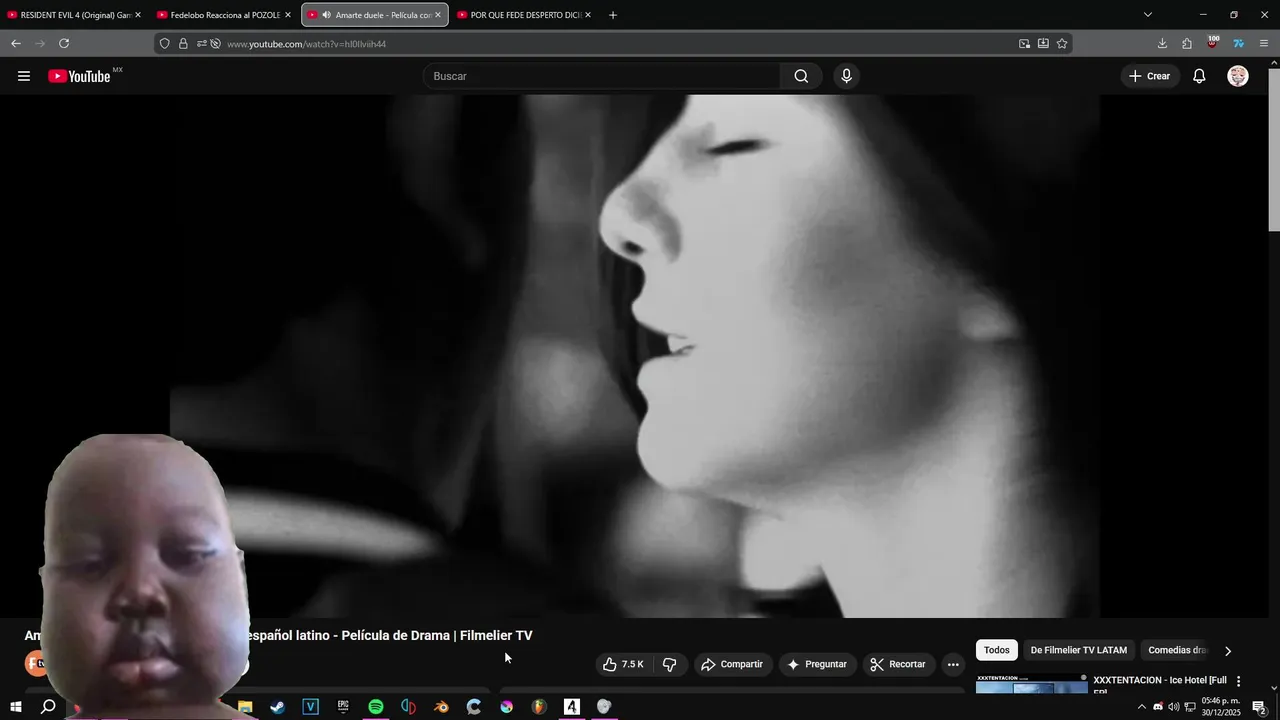
Task: Open the account avatar menu
Action: point(1238,76)
